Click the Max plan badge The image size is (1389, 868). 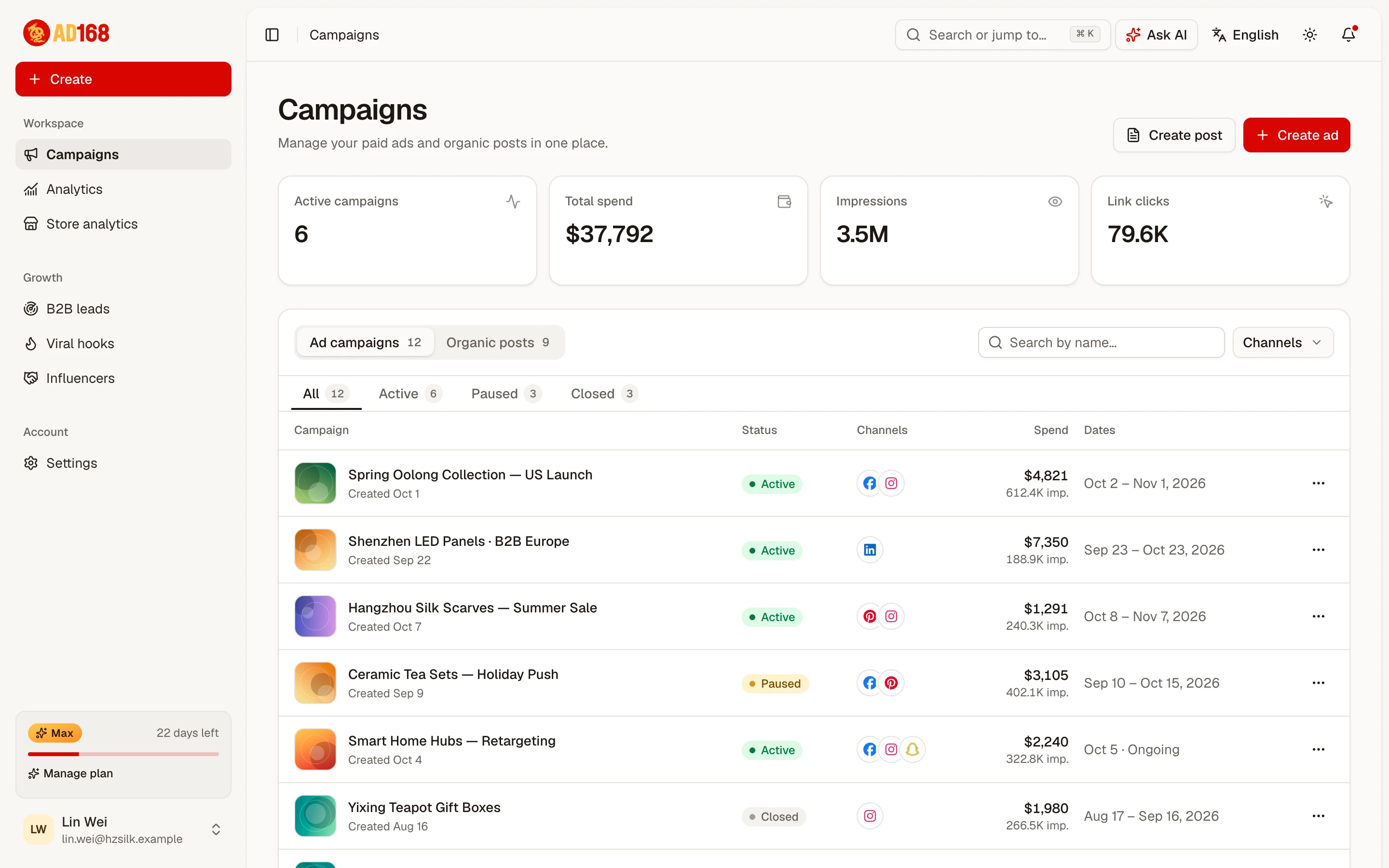pyautogui.click(x=55, y=733)
